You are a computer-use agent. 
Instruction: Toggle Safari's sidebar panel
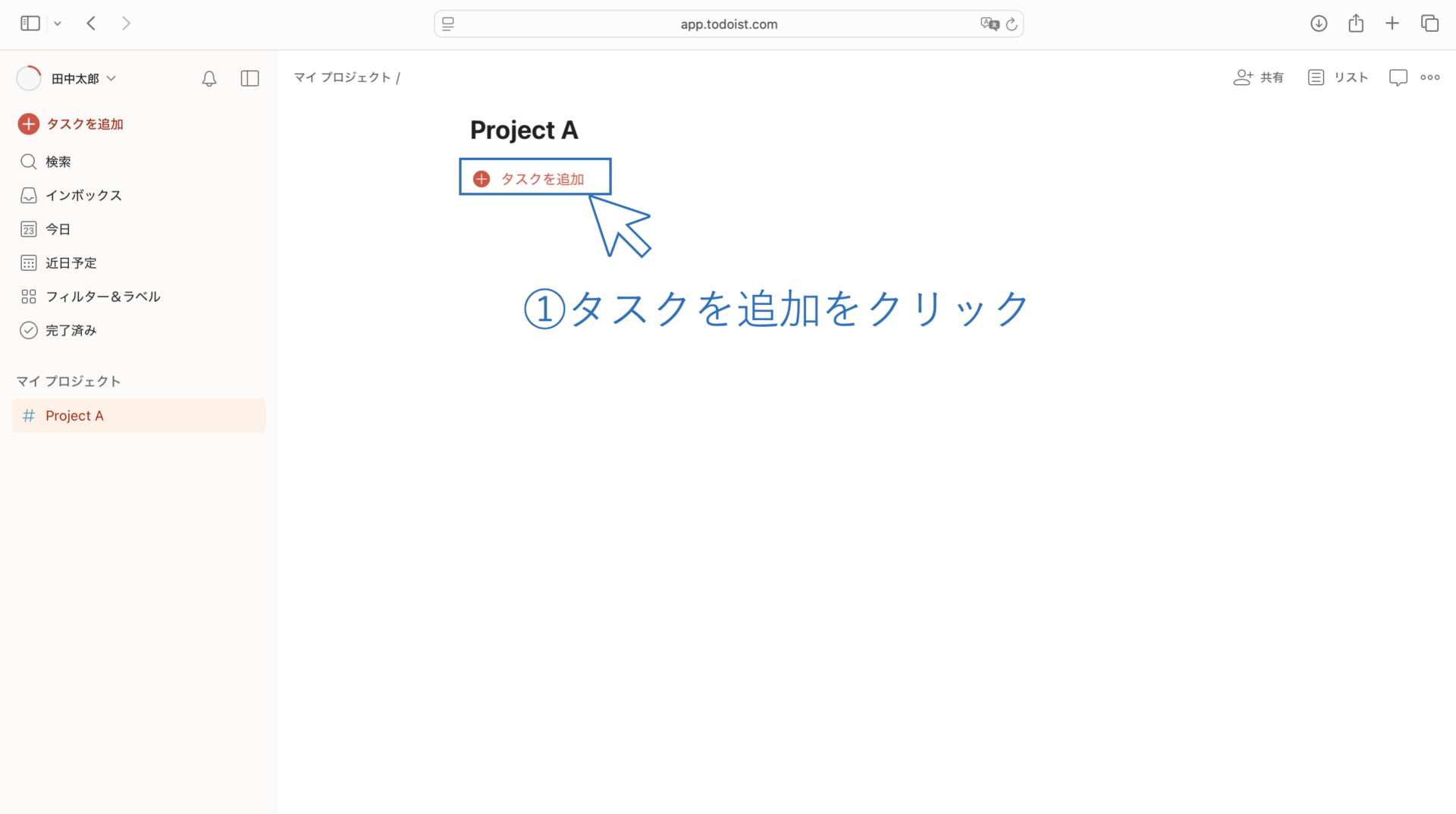30,23
